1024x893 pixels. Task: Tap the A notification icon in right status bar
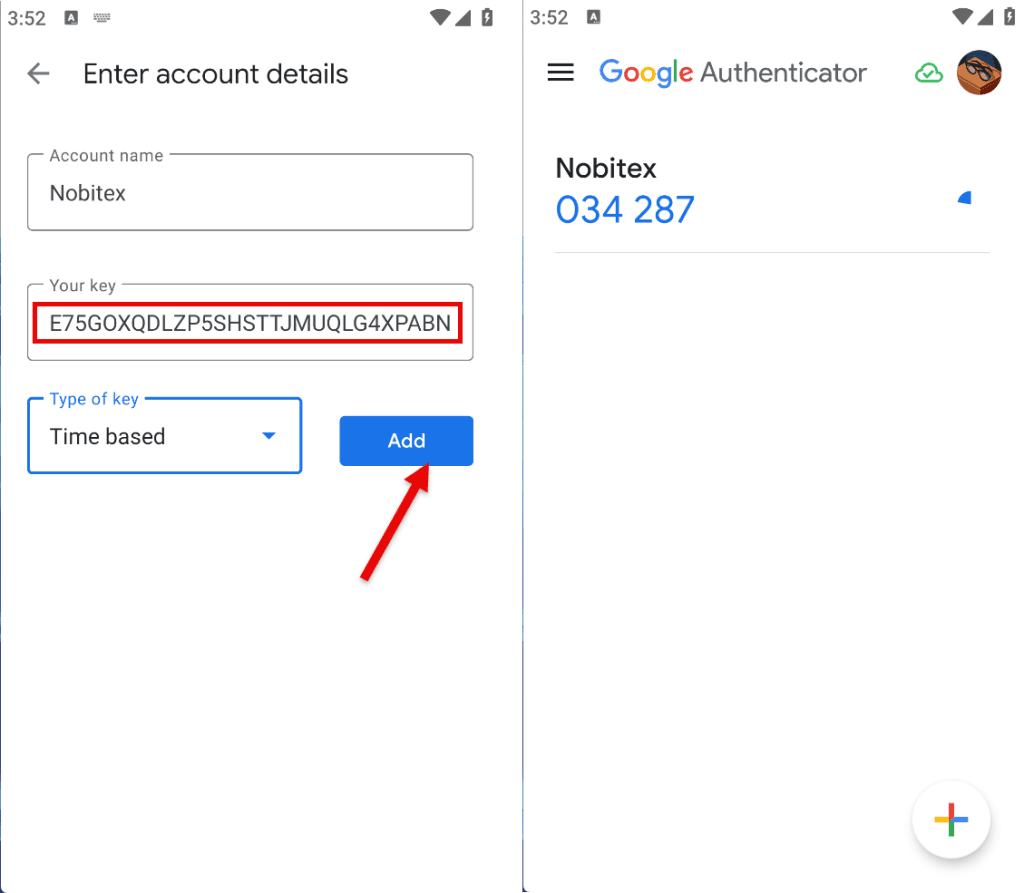[x=594, y=17]
